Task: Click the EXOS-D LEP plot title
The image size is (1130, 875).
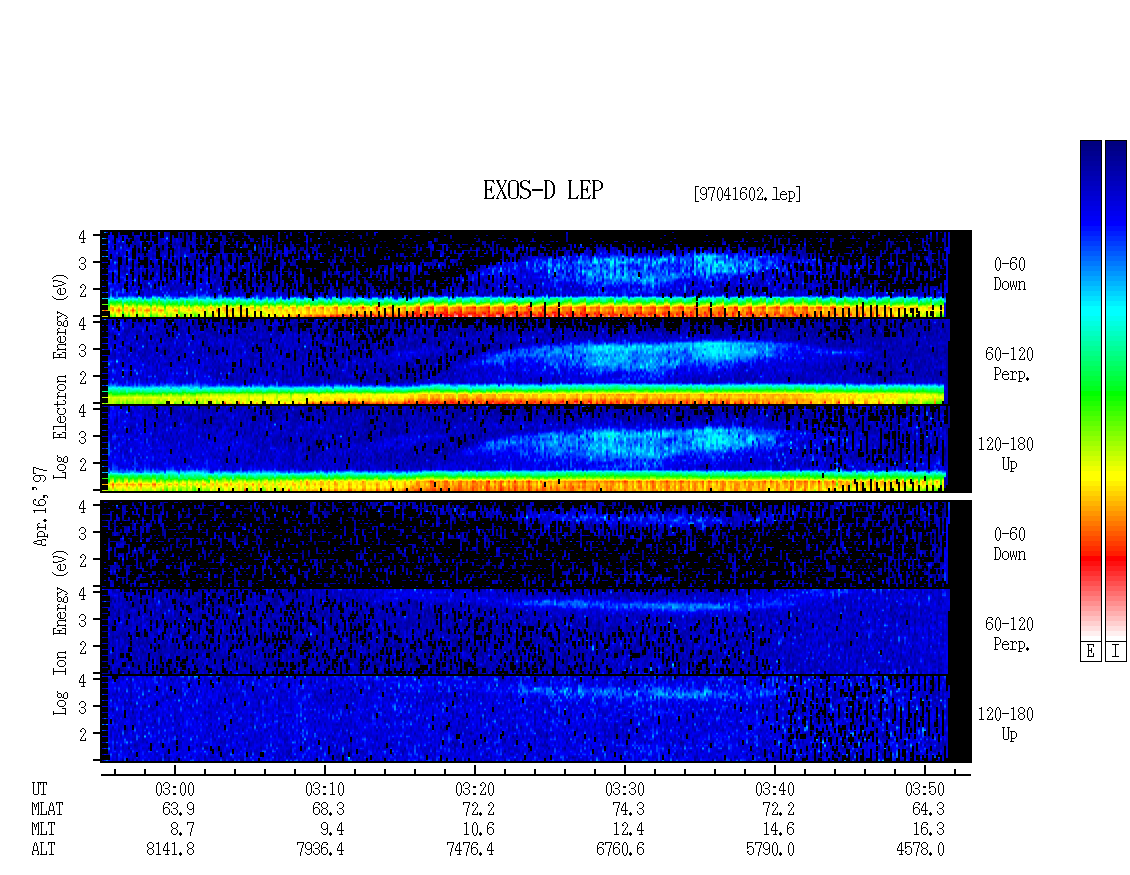Action: tap(543, 190)
